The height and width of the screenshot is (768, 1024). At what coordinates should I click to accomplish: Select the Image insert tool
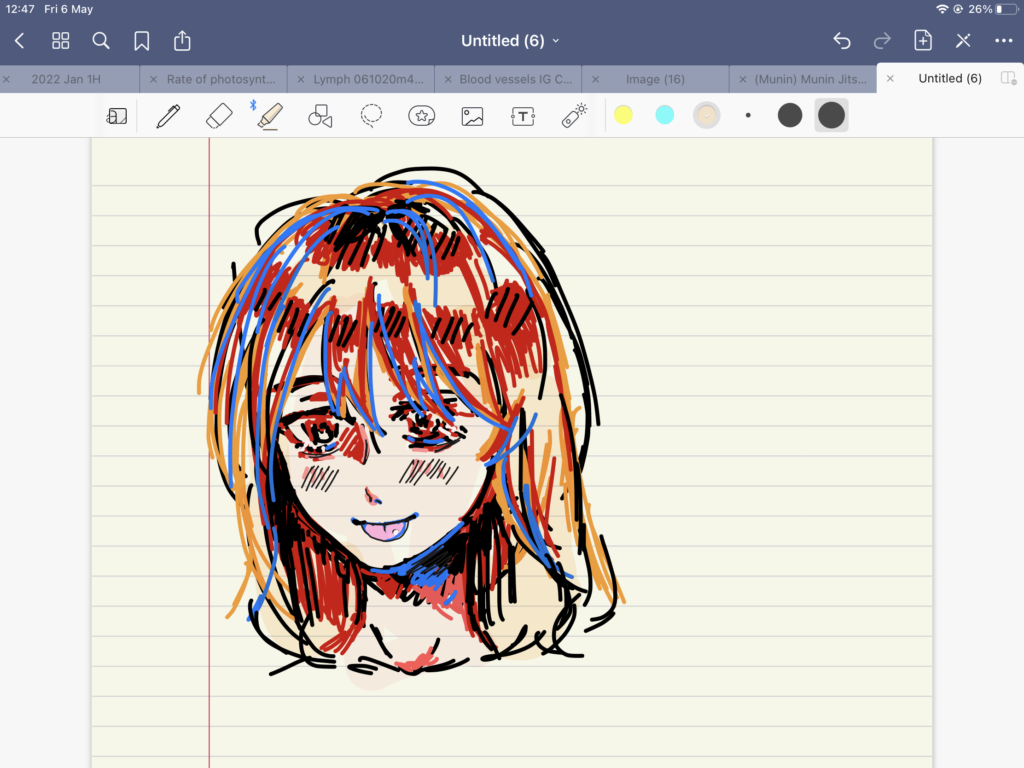pos(472,116)
